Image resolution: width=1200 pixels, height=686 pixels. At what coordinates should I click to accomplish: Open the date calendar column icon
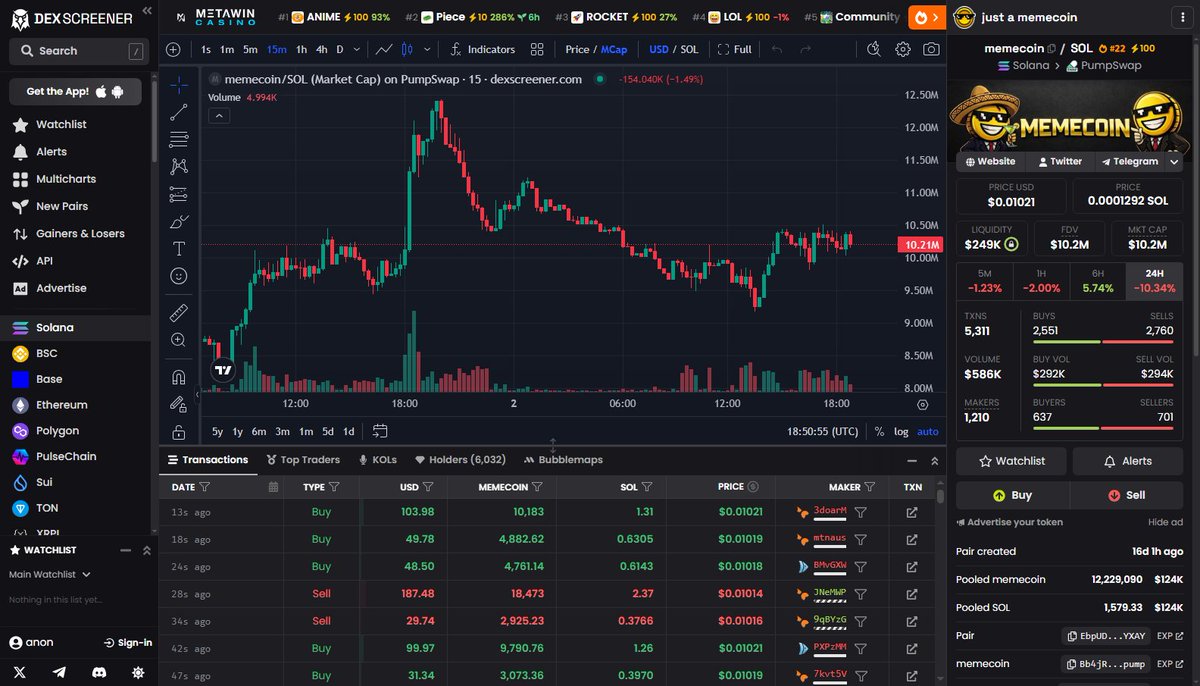point(273,487)
